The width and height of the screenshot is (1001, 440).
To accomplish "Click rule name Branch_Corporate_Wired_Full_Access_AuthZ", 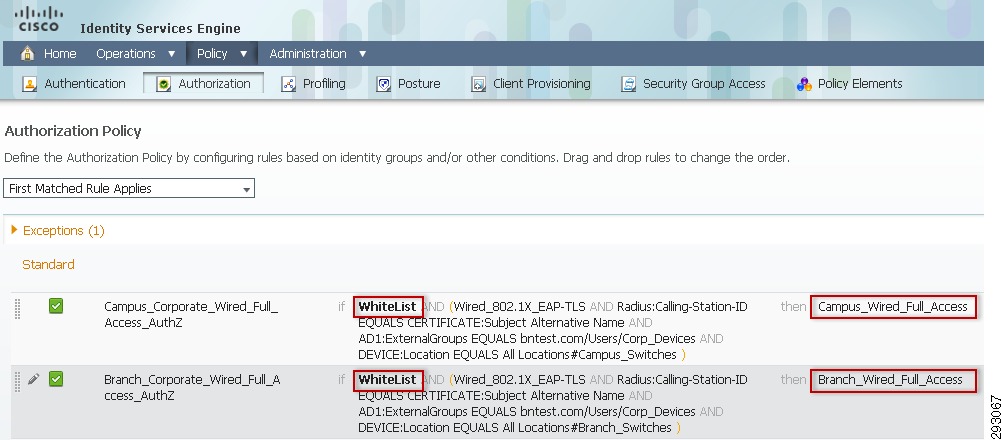I will coord(192,388).
